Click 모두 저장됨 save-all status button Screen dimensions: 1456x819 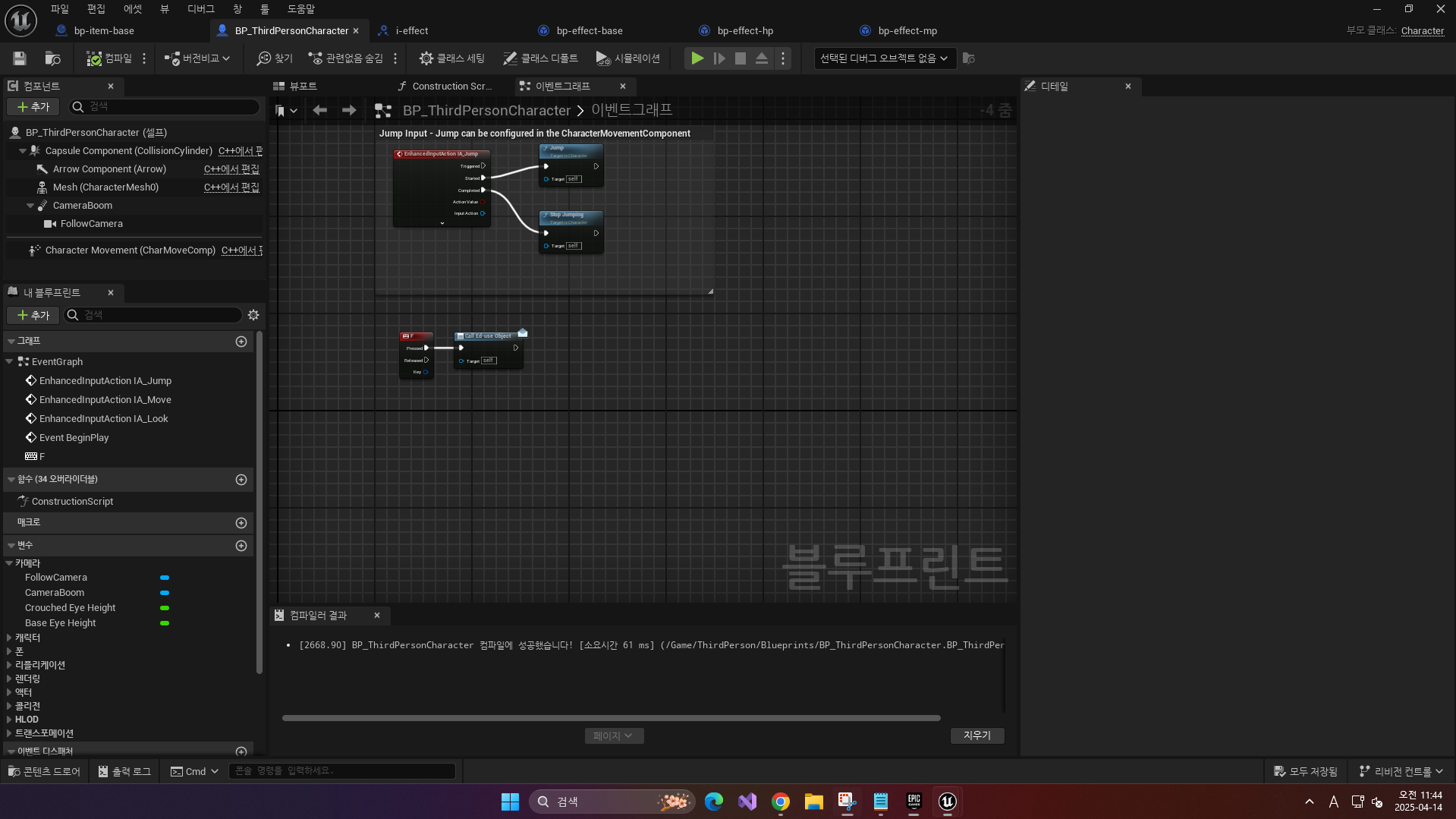[1306, 772]
